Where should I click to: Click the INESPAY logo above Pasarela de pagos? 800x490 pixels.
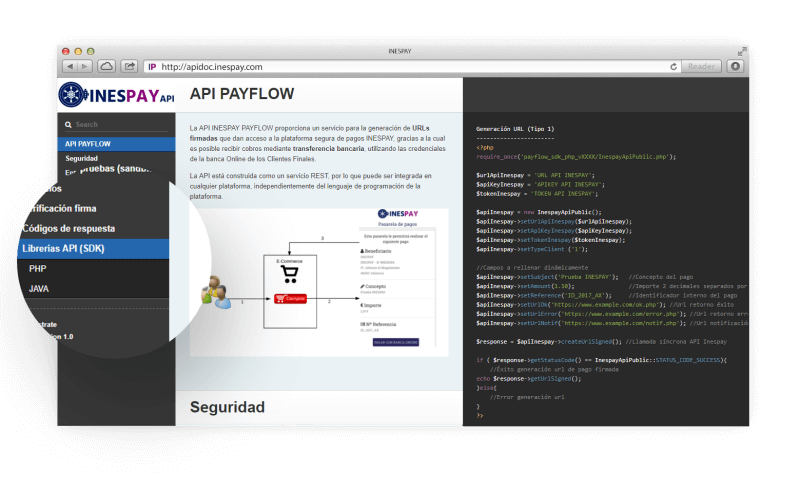397,213
